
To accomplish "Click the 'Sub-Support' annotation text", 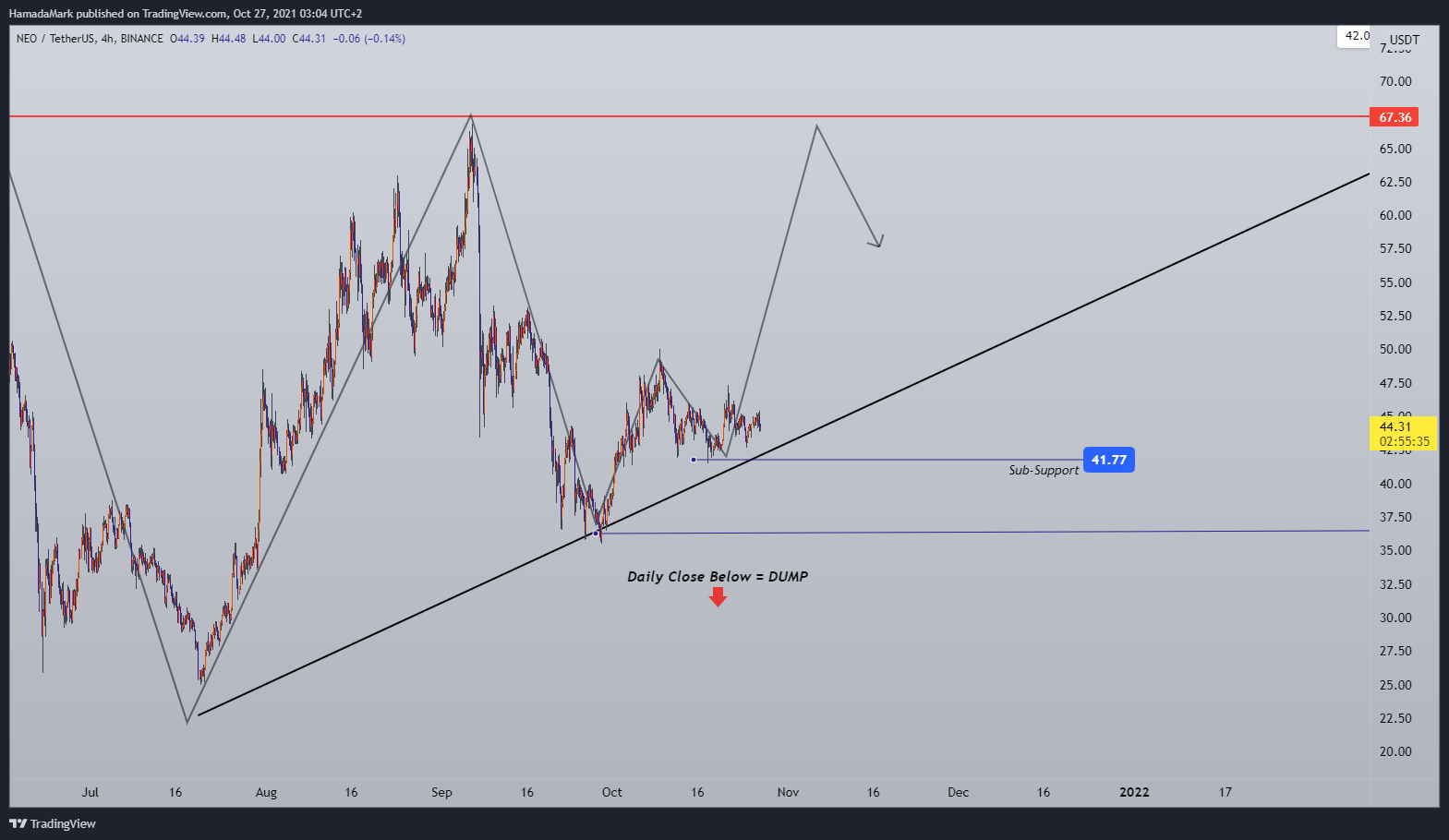I will click(1043, 470).
